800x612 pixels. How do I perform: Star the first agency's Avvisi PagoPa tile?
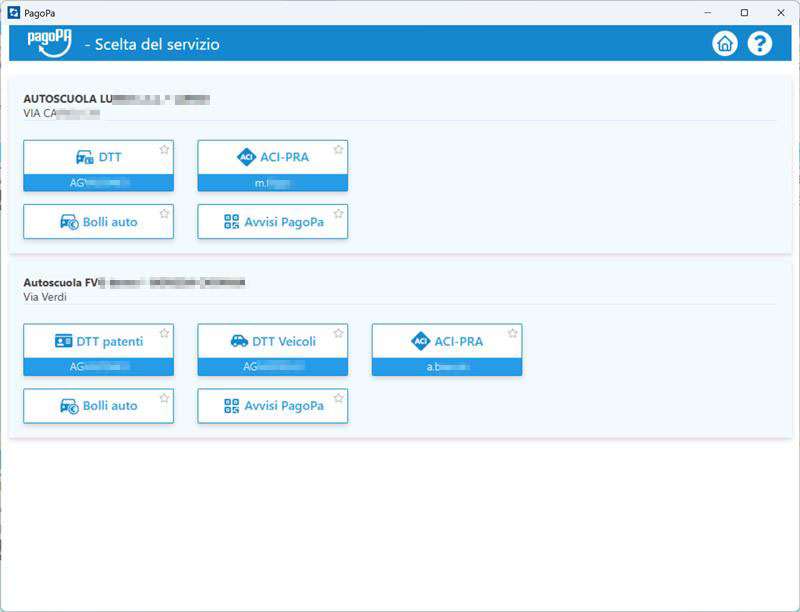point(338,214)
